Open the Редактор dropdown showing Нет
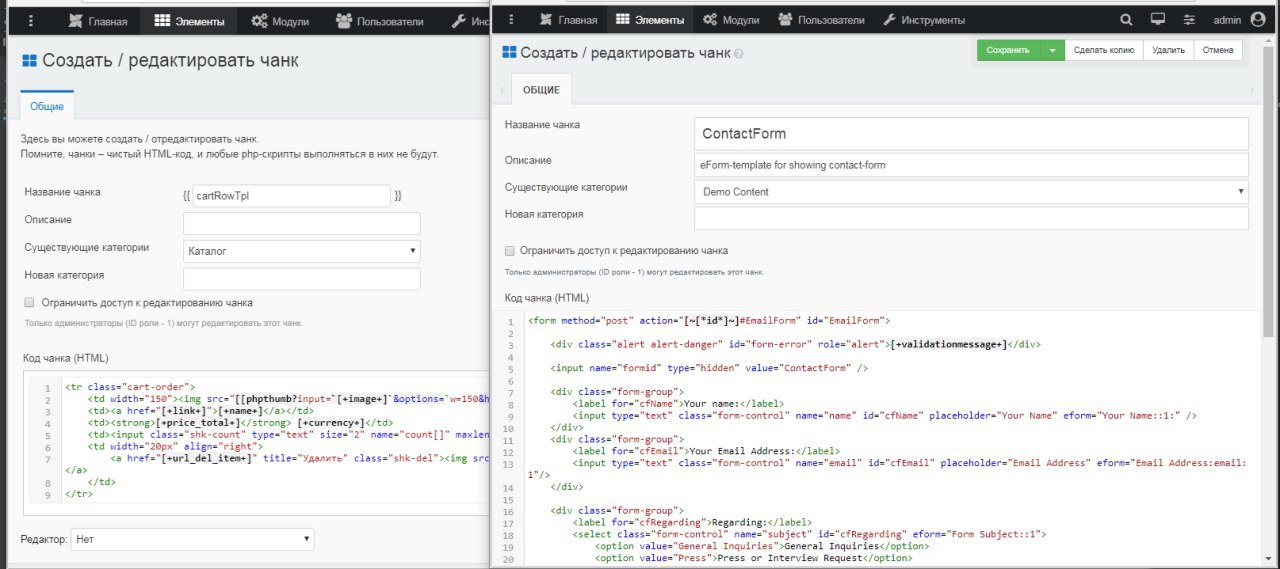This screenshot has width=1280, height=569. click(x=192, y=539)
